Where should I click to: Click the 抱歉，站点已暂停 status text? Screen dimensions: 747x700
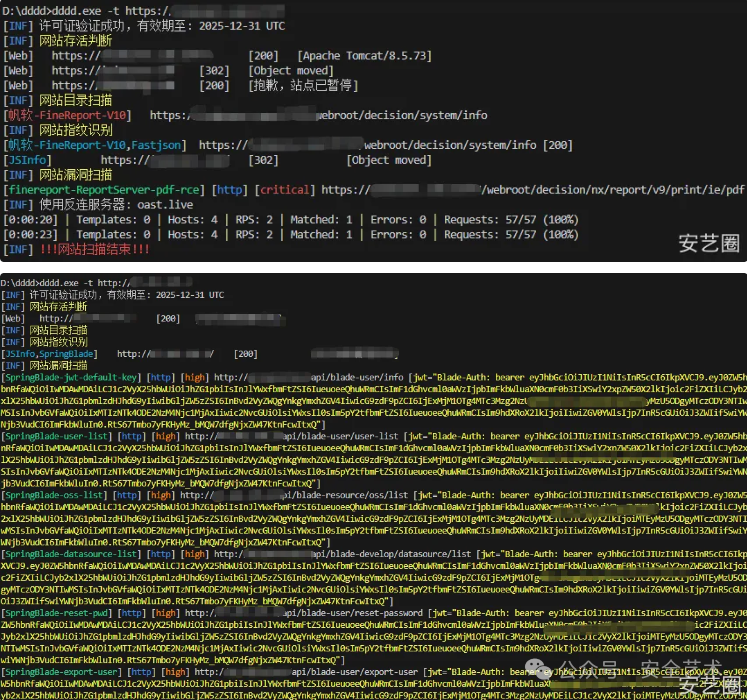click(303, 86)
